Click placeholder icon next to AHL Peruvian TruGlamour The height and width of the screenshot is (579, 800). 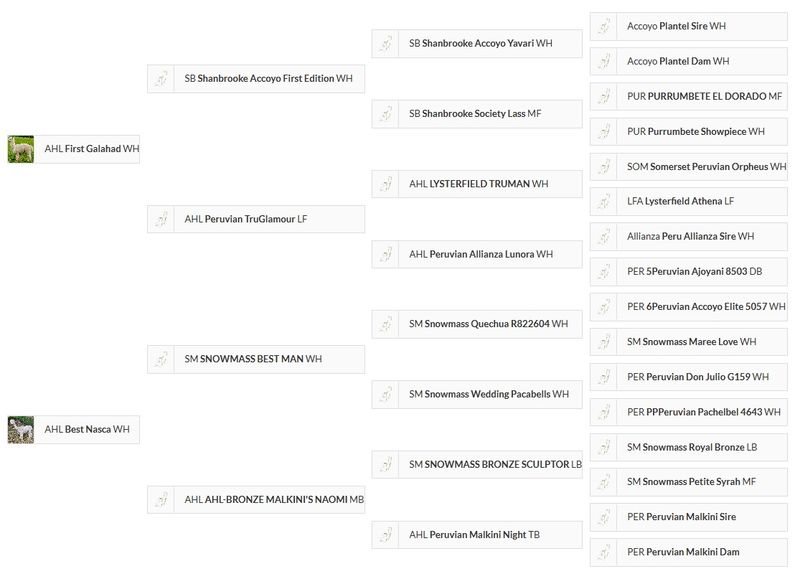pos(161,219)
